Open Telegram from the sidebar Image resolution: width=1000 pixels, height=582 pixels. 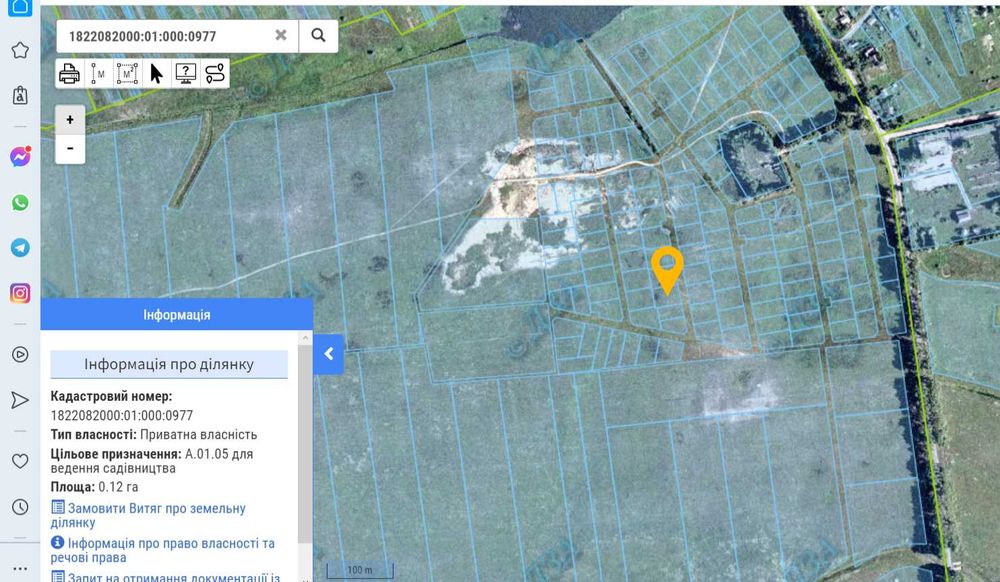[20, 248]
